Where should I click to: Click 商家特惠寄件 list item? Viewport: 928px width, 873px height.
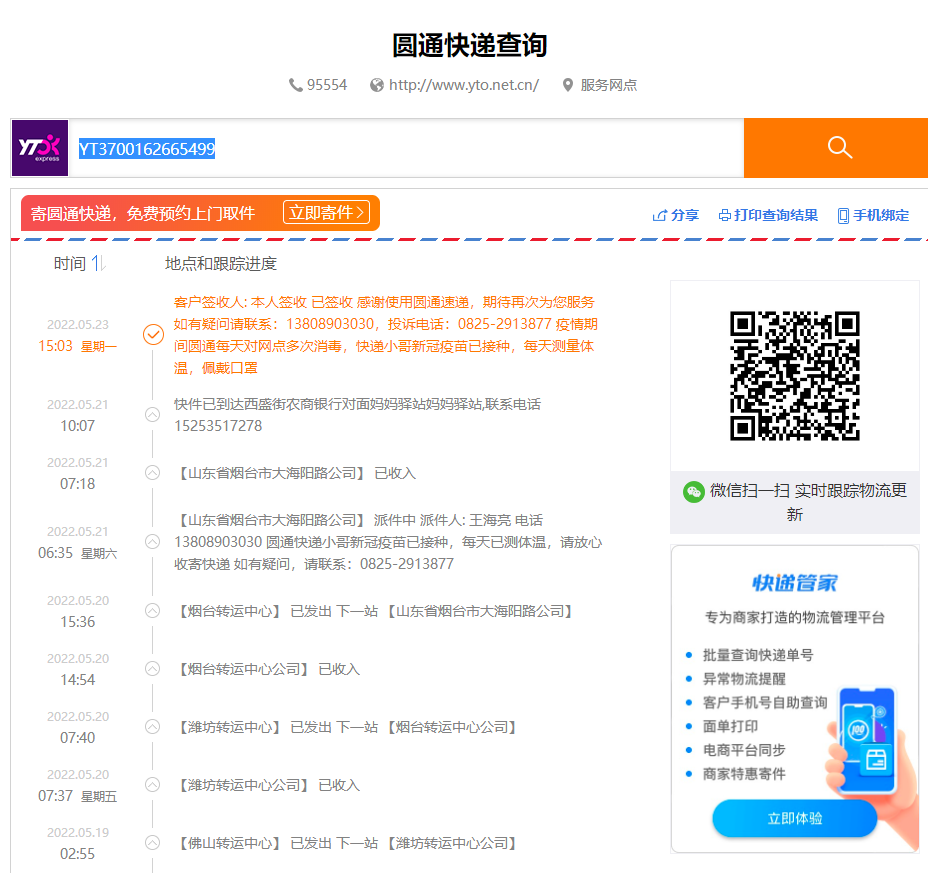coord(744,774)
